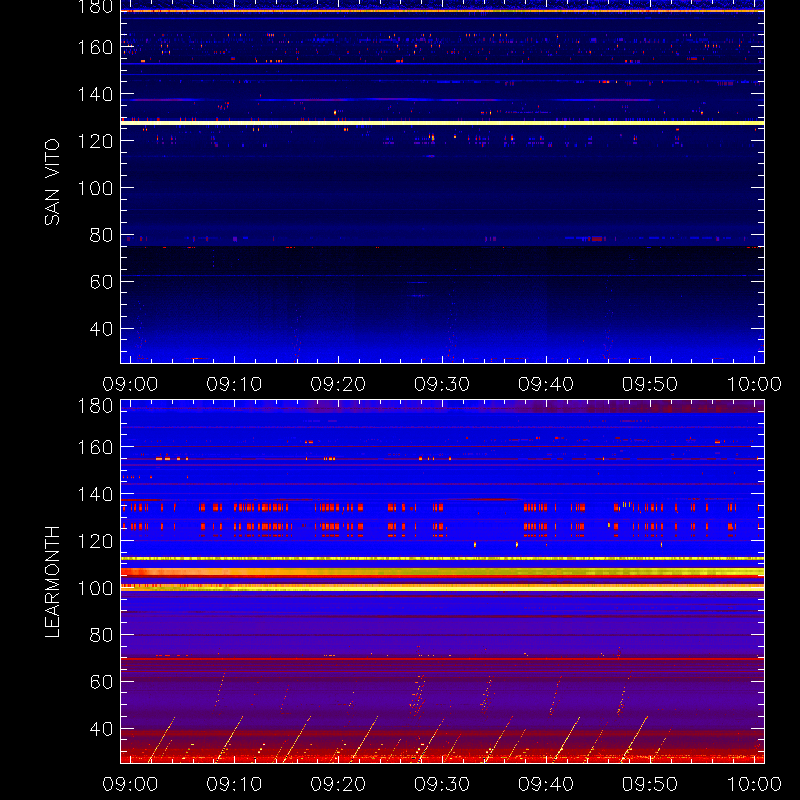Click the 09:50 time label under San Vito plot
Viewport: 800px width, 800px height.
(x=649, y=384)
